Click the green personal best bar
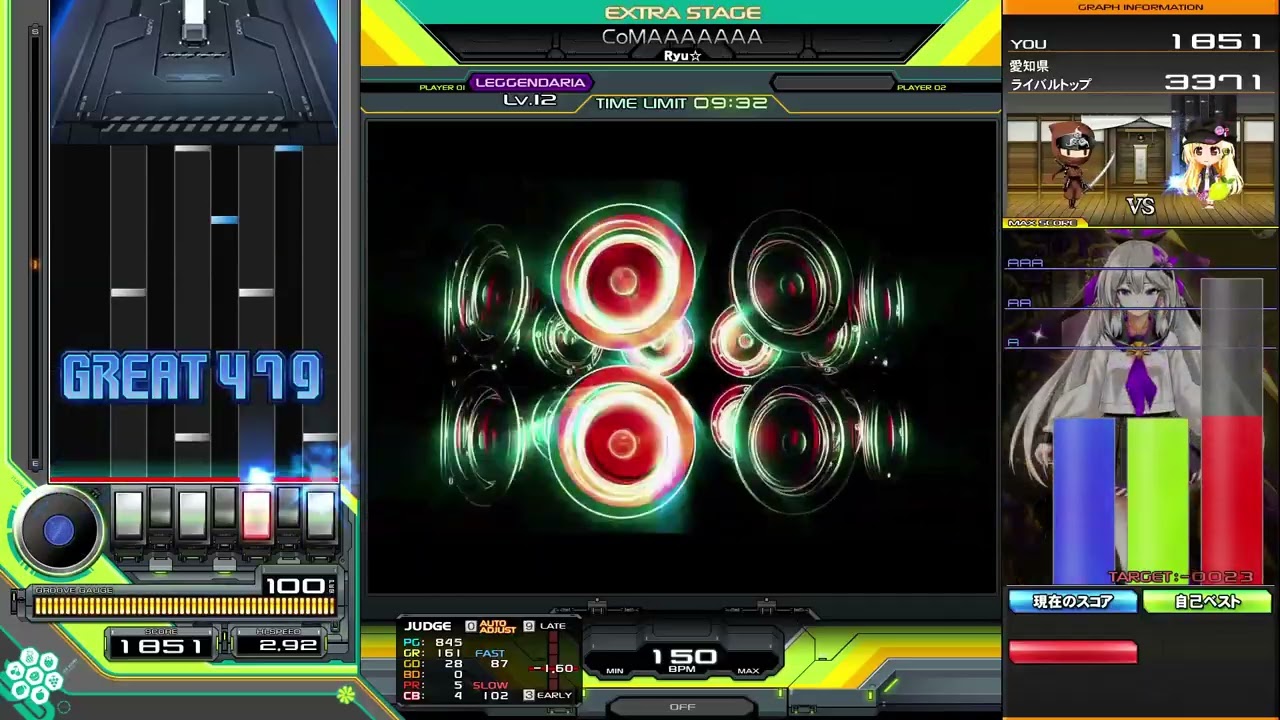The image size is (1280, 720). coord(1158,500)
